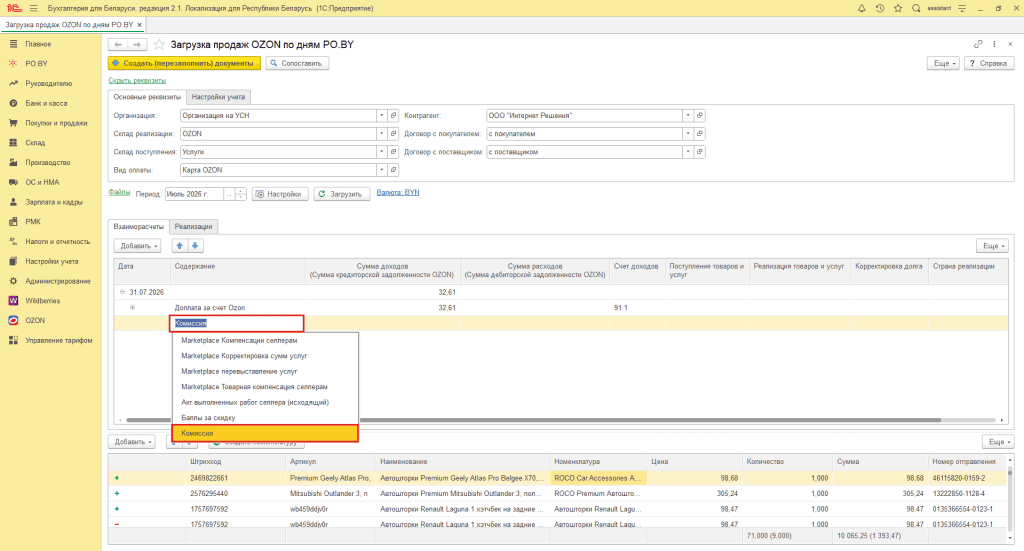Image resolution: width=1024 pixels, height=551 pixels.
Task: Copy link to this form icon
Action: click(x=978, y=44)
